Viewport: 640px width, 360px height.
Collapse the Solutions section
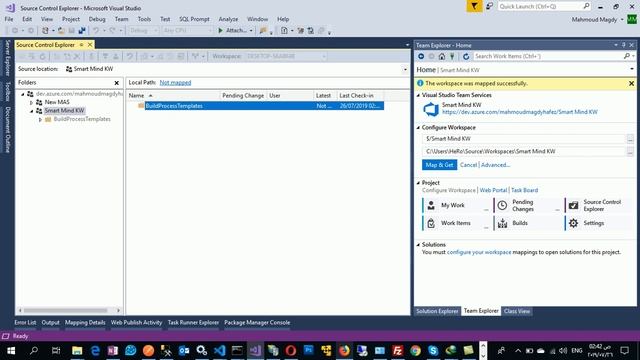[418, 244]
